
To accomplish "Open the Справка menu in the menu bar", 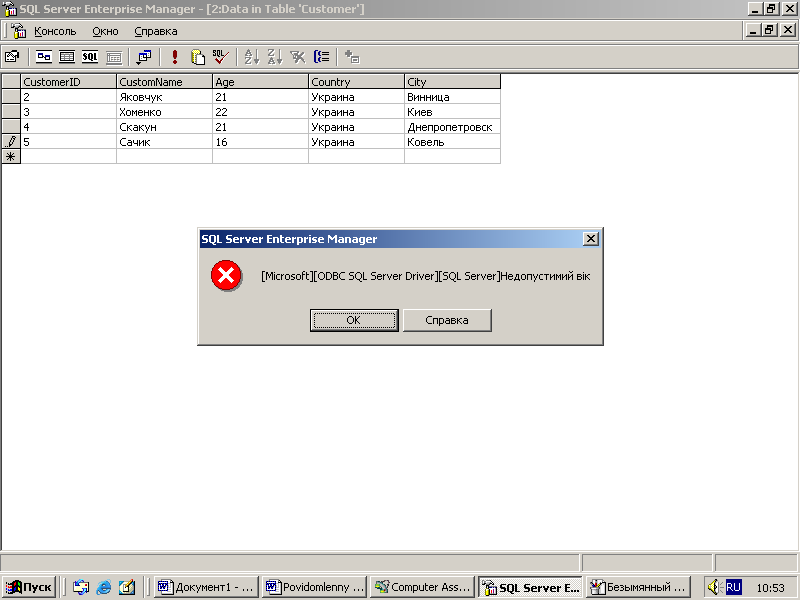I will [x=156, y=31].
